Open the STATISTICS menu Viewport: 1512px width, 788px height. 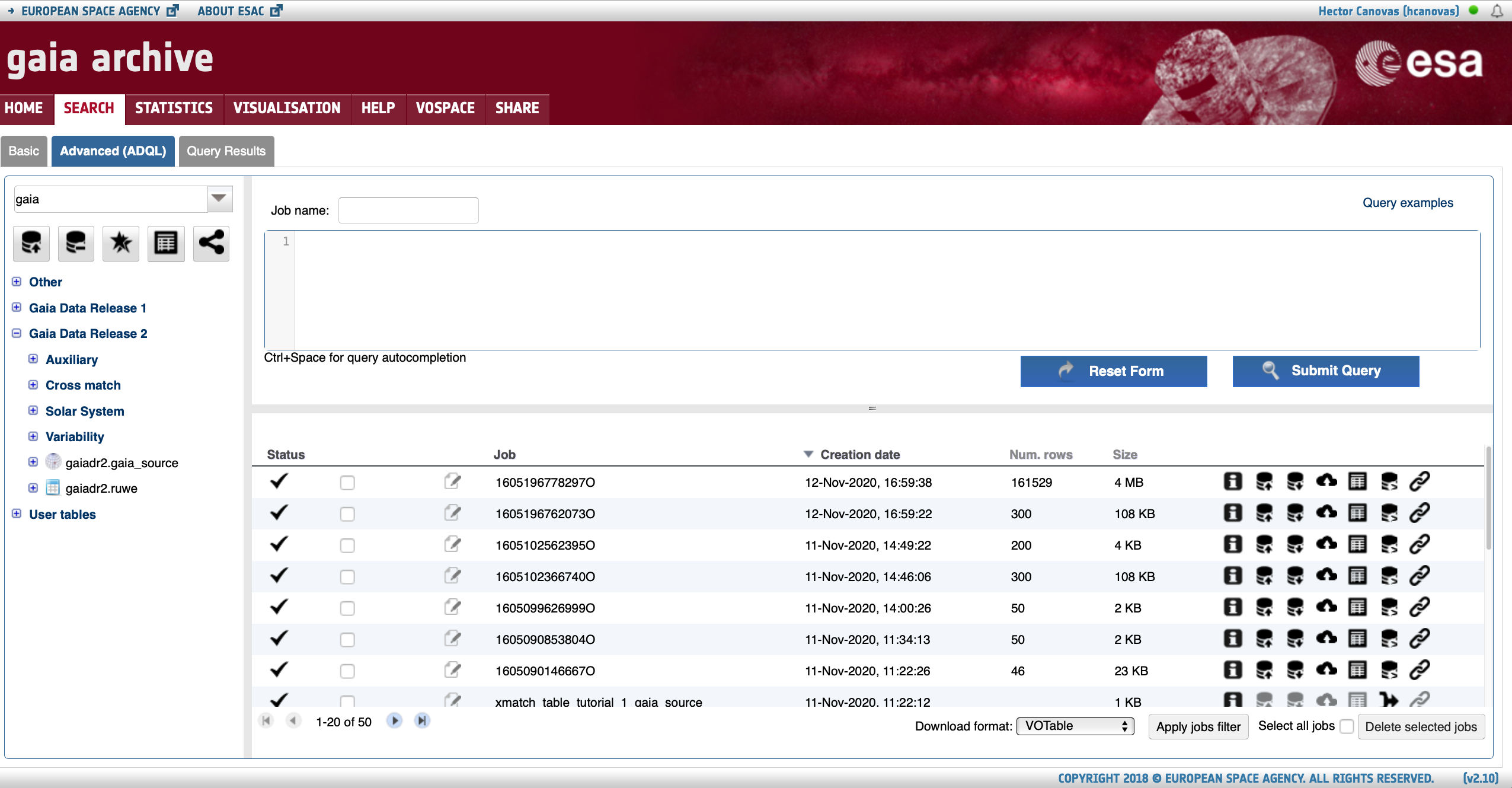click(x=174, y=109)
